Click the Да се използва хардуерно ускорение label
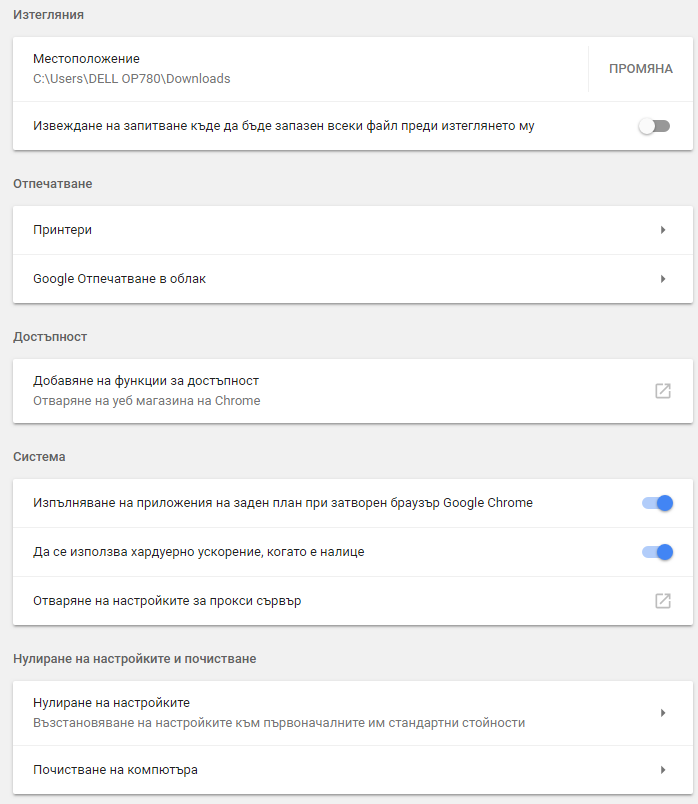The height and width of the screenshot is (804, 698). [x=198, y=552]
